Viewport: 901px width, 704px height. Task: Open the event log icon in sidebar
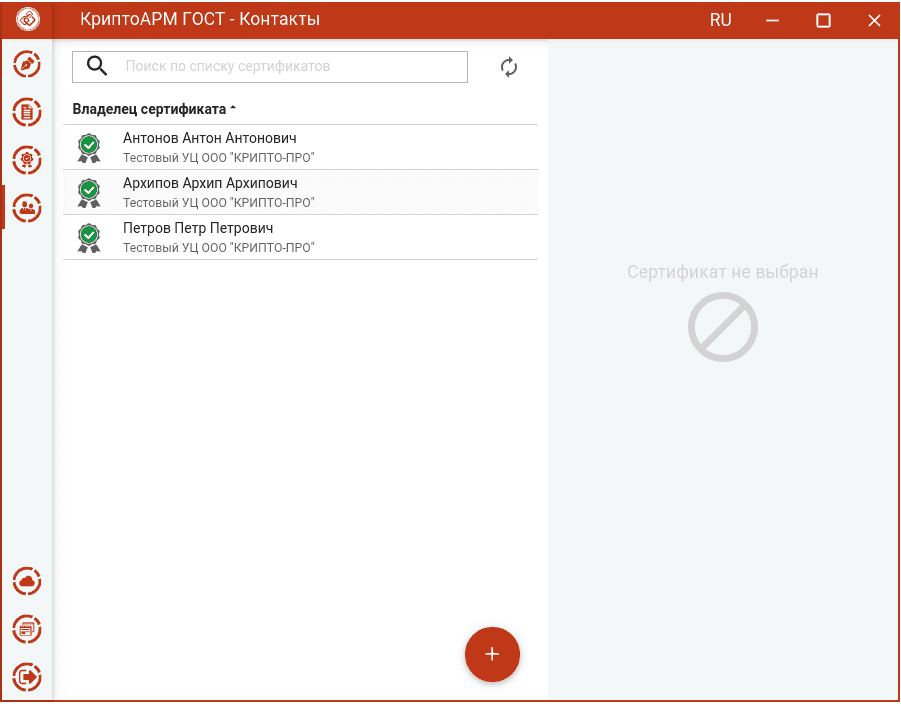pyautogui.click(x=27, y=629)
